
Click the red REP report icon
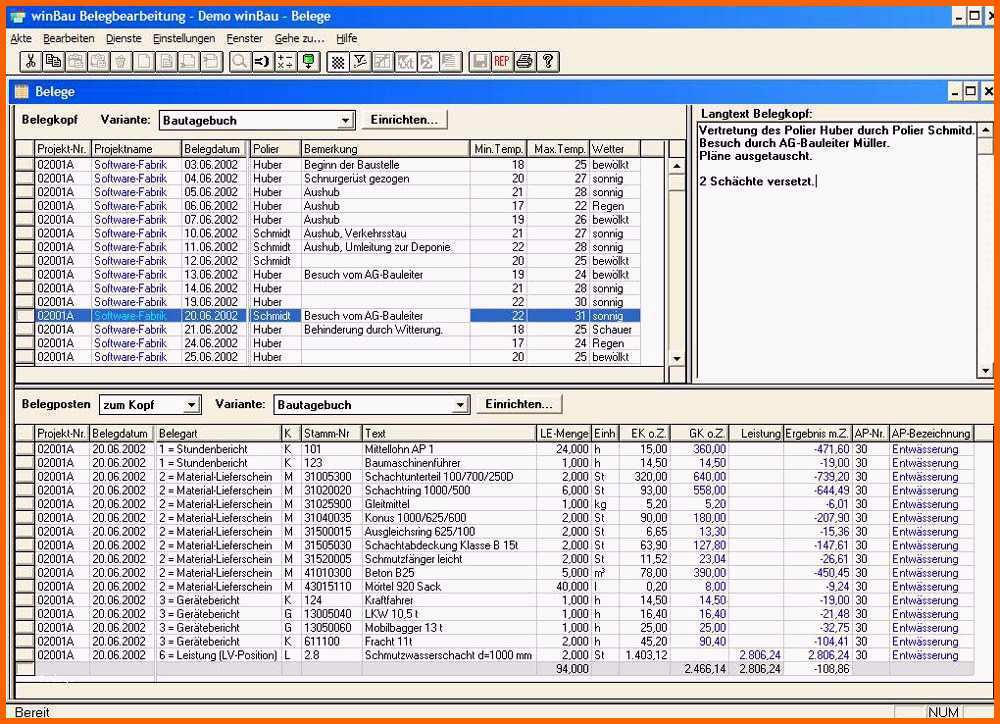pyautogui.click(x=502, y=61)
